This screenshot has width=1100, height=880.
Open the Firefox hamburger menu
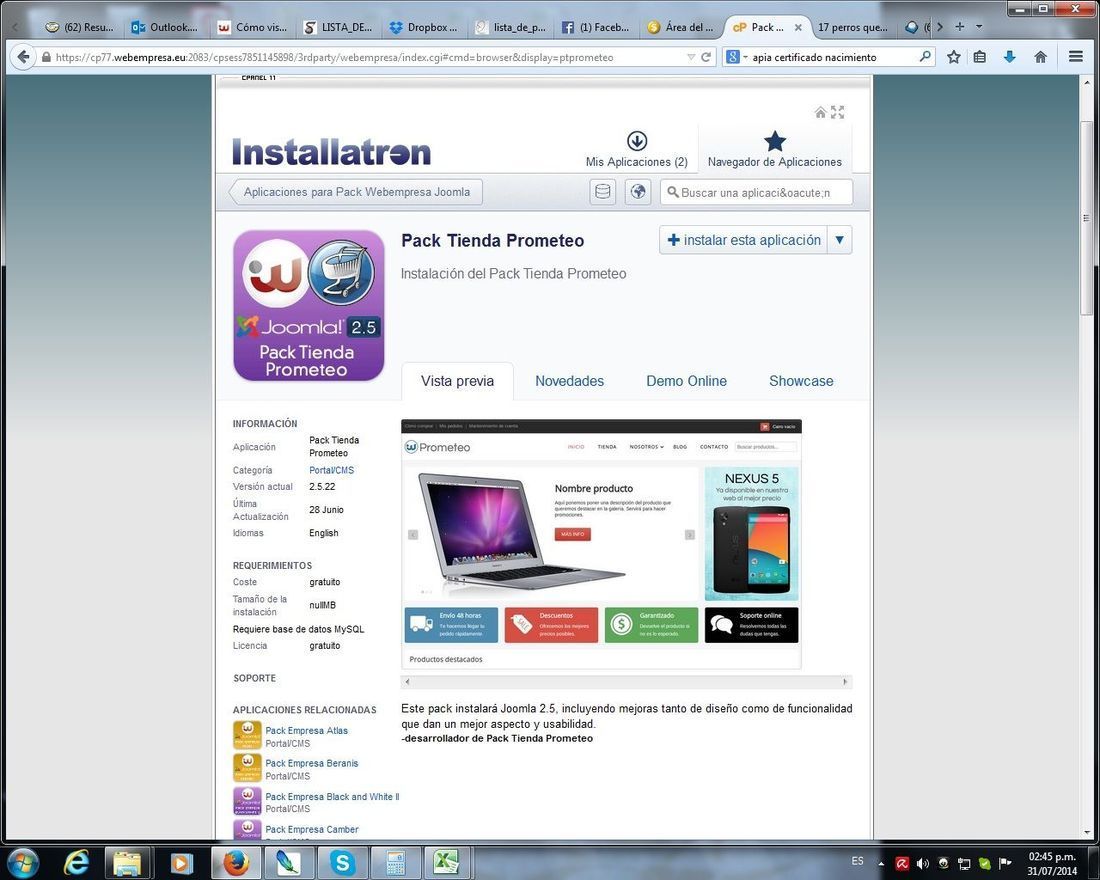pyautogui.click(x=1075, y=58)
